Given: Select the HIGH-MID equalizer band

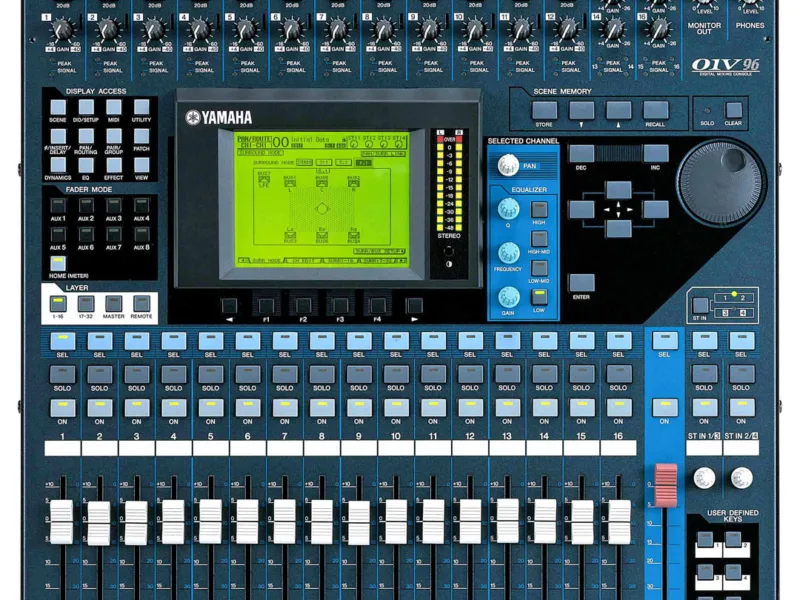Looking at the screenshot, I should [539, 239].
